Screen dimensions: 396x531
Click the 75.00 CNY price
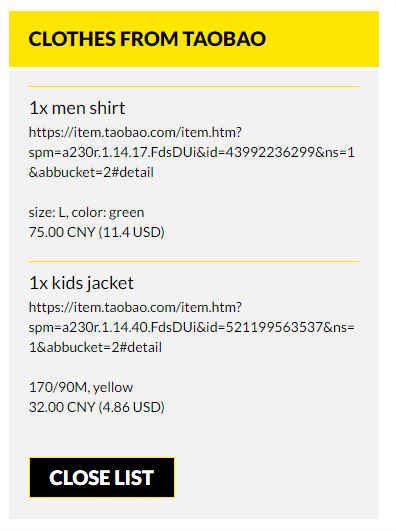click(62, 233)
